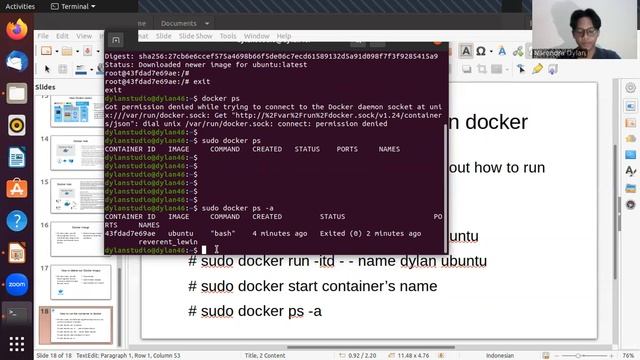Screen dimensions: 640x360
Task: Insert special character with the Omega icon
Action: (x=481, y=51)
